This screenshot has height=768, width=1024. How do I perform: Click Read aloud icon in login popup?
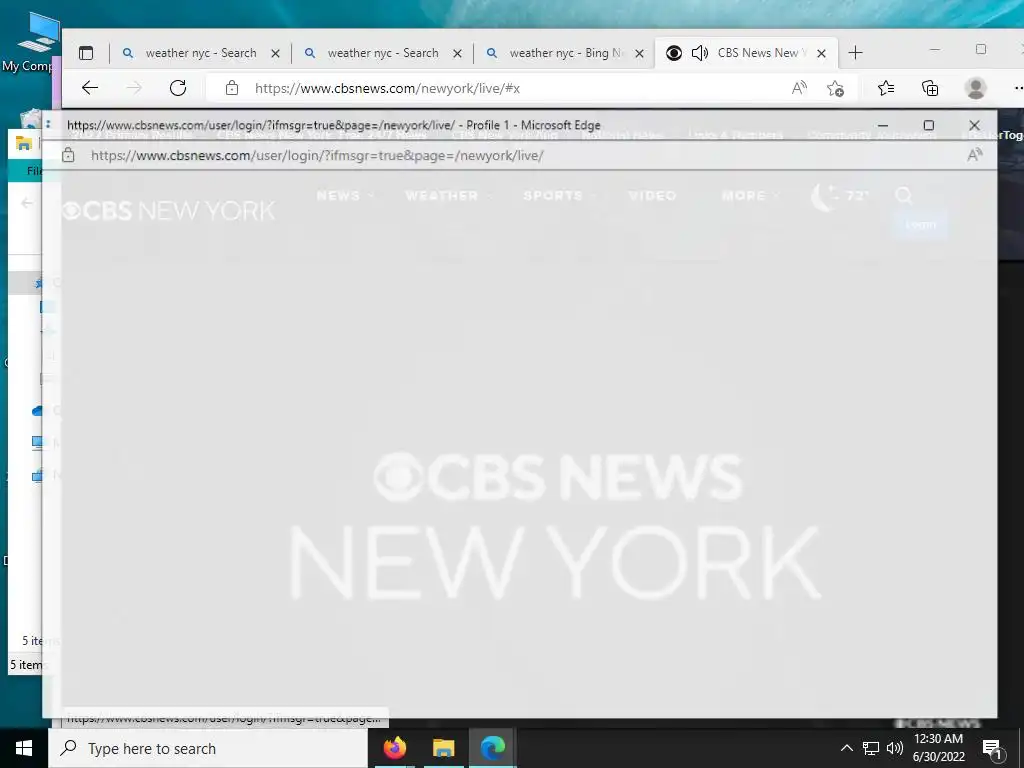974,155
